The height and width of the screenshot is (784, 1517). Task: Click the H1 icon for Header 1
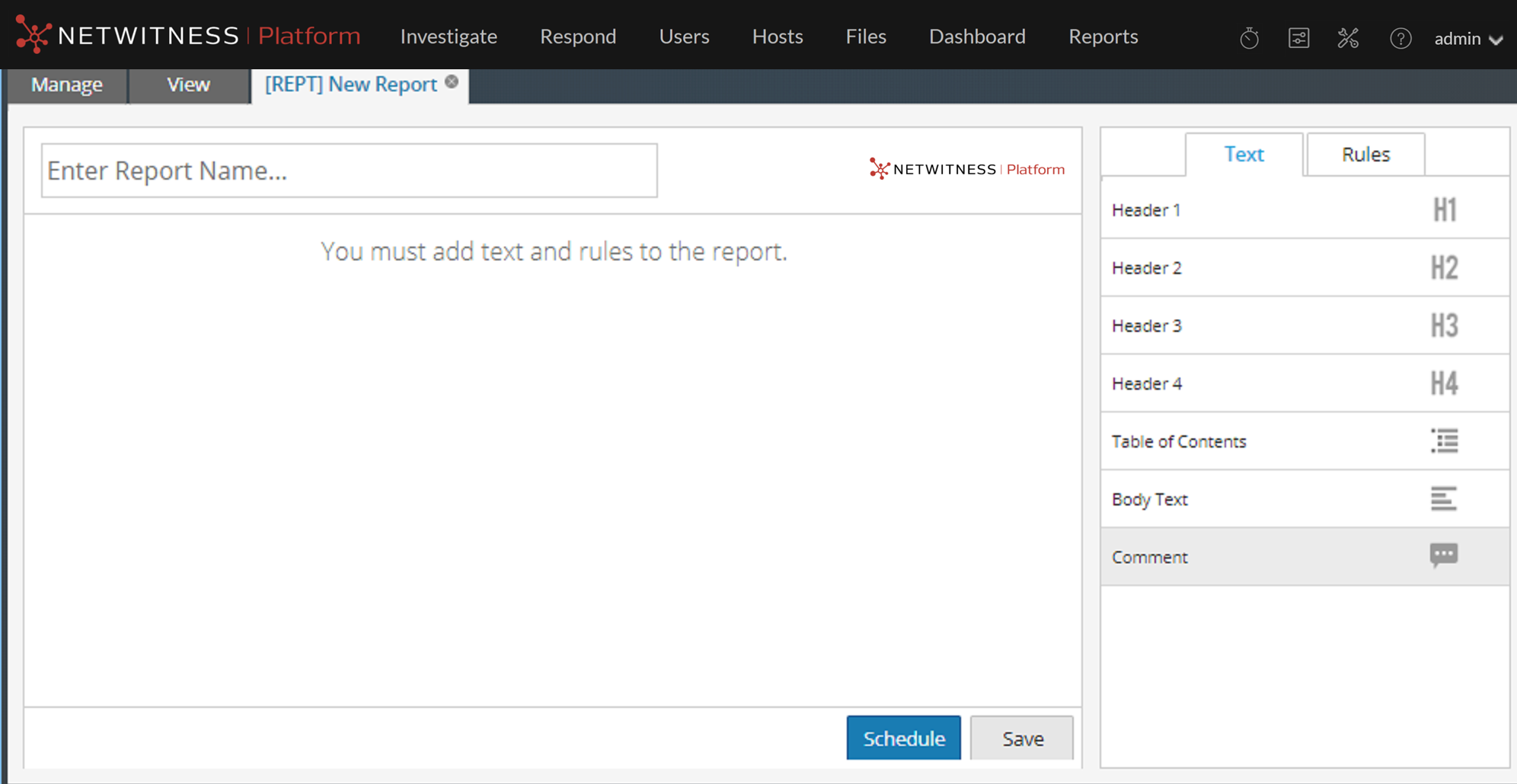tap(1444, 209)
